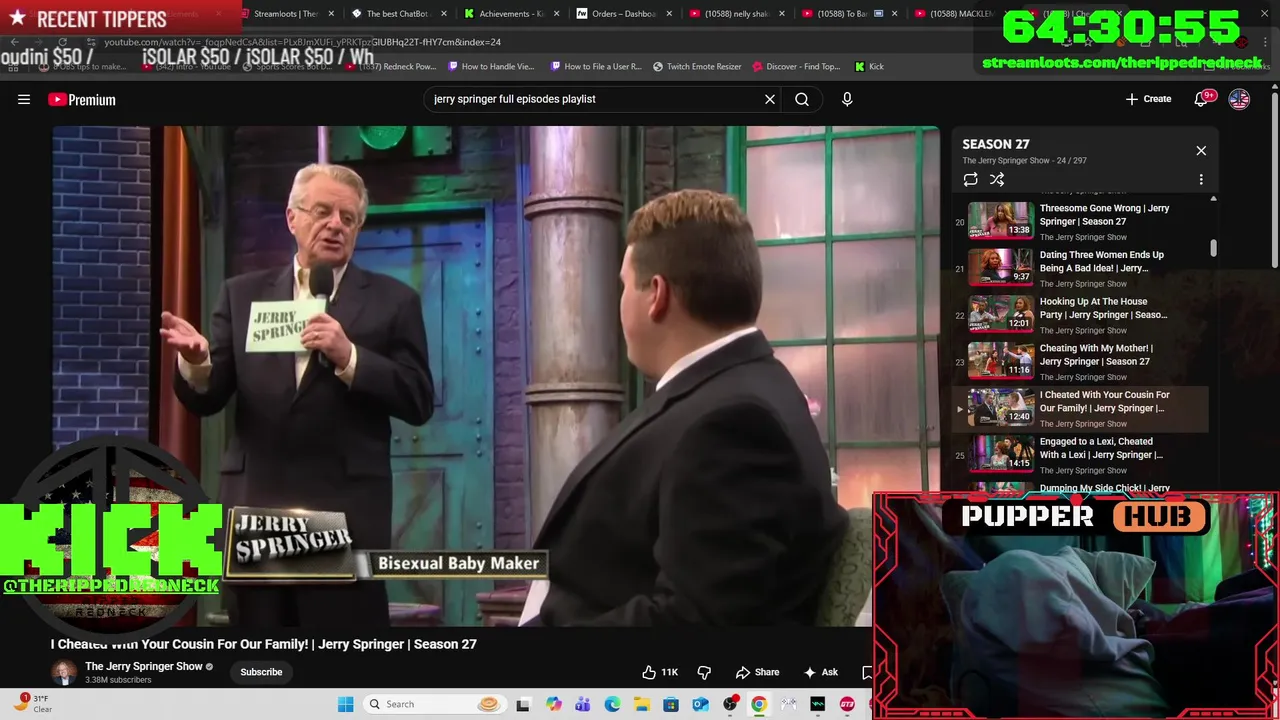
Task: Open OBS Studio taskbar icon
Action: pos(730,704)
